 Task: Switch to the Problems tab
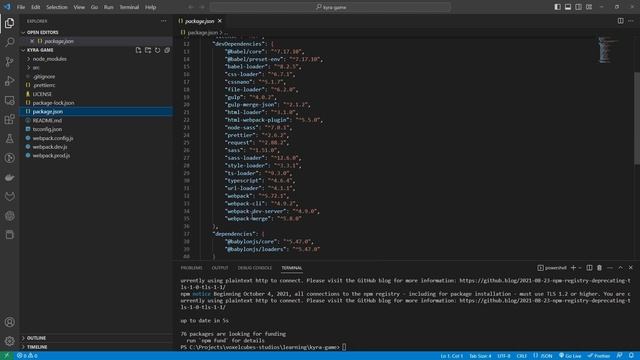point(191,268)
